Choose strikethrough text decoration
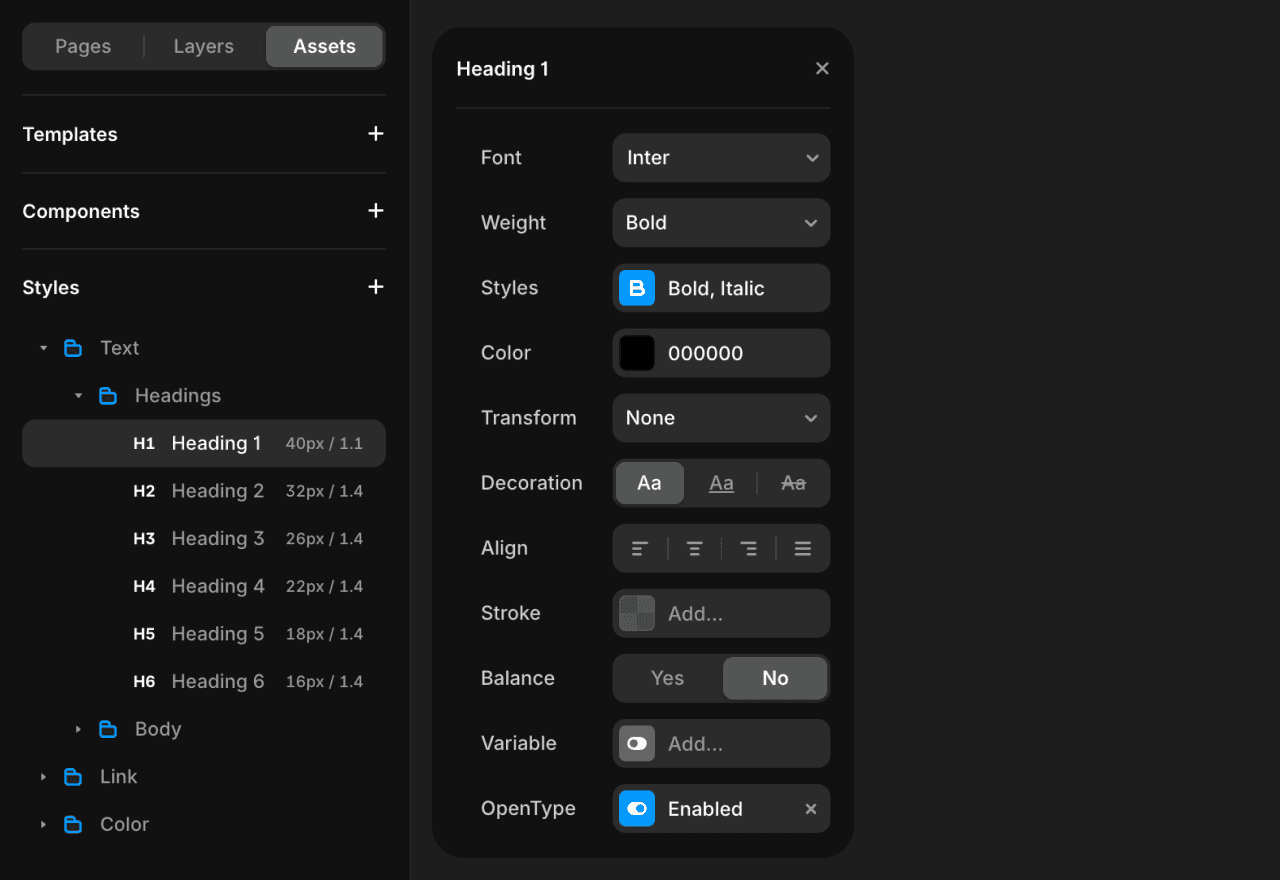Screen dimensions: 1280x880 pos(793,483)
